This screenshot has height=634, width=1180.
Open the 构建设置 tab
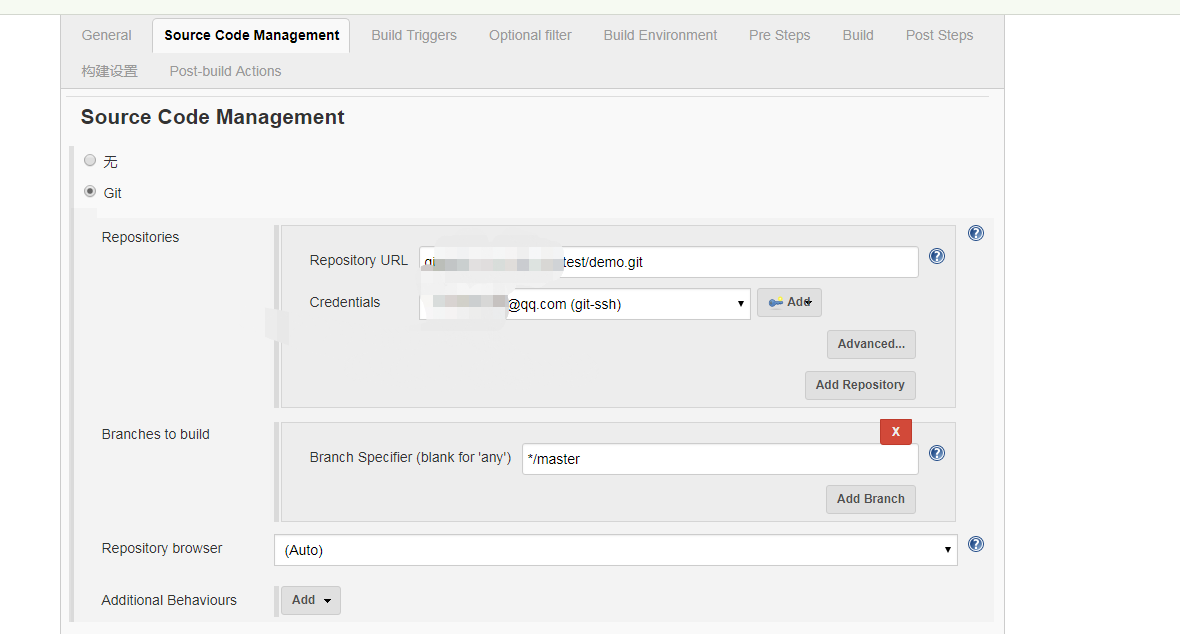tap(110, 71)
